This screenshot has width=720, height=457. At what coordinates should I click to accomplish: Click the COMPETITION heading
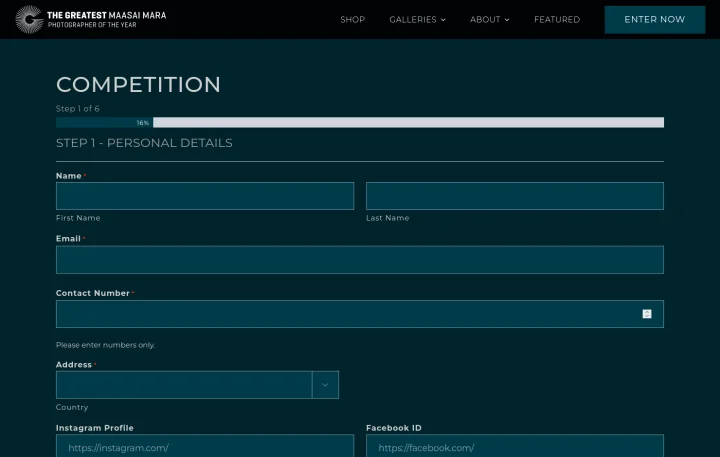pyautogui.click(x=138, y=85)
